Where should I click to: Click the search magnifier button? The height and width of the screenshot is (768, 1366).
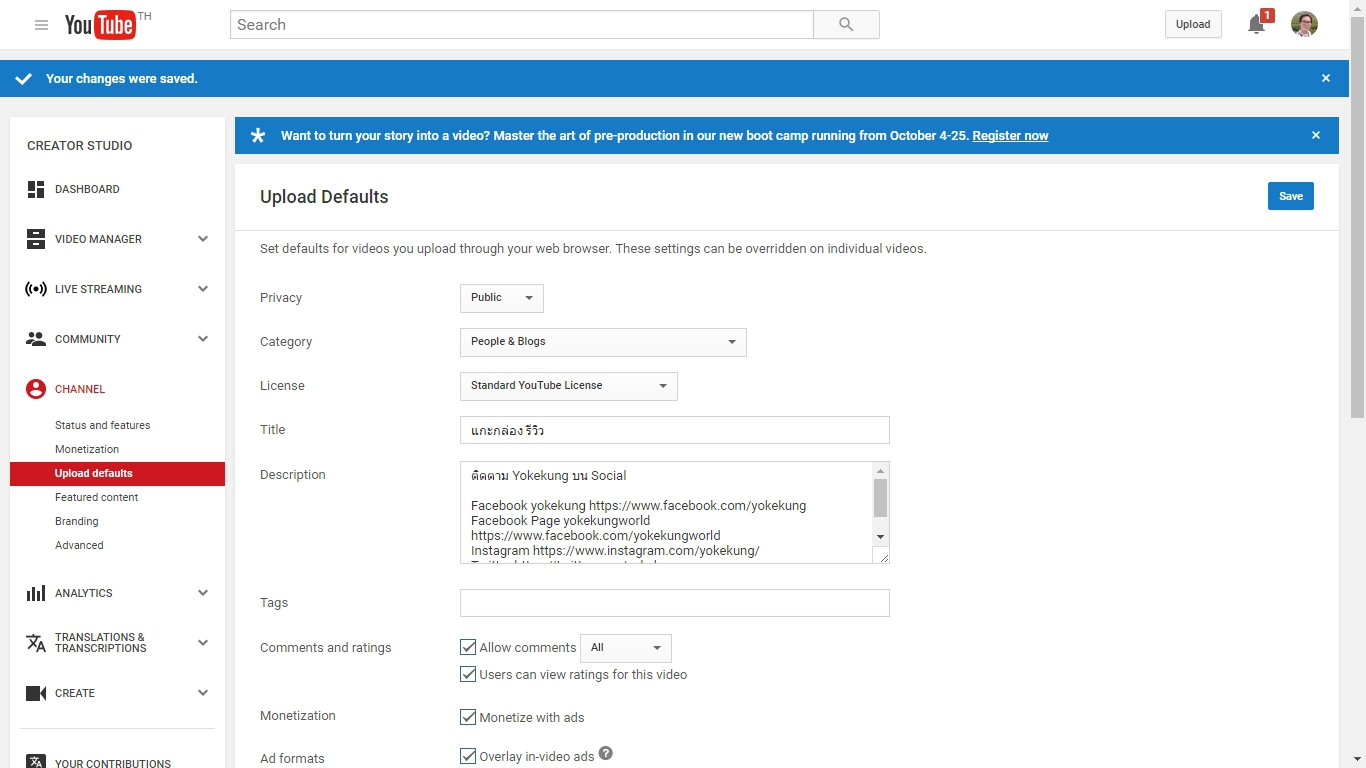[x=846, y=25]
